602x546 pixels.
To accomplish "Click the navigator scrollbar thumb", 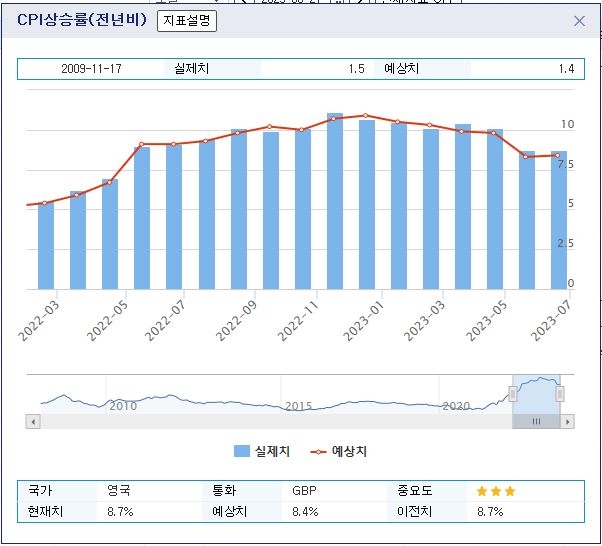I will [x=536, y=422].
